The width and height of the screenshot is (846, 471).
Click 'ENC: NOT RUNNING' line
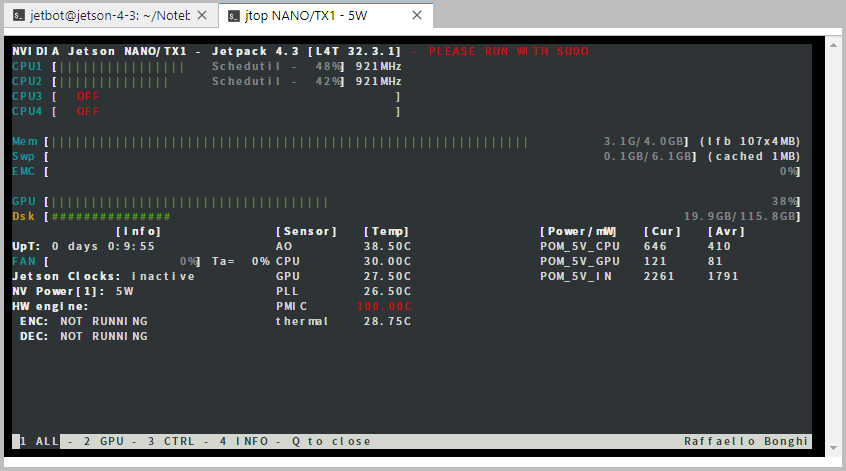click(x=84, y=322)
